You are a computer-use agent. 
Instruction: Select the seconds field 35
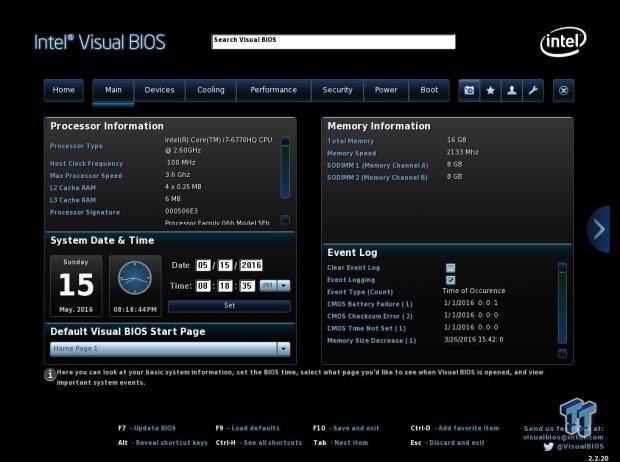pyautogui.click(x=247, y=286)
